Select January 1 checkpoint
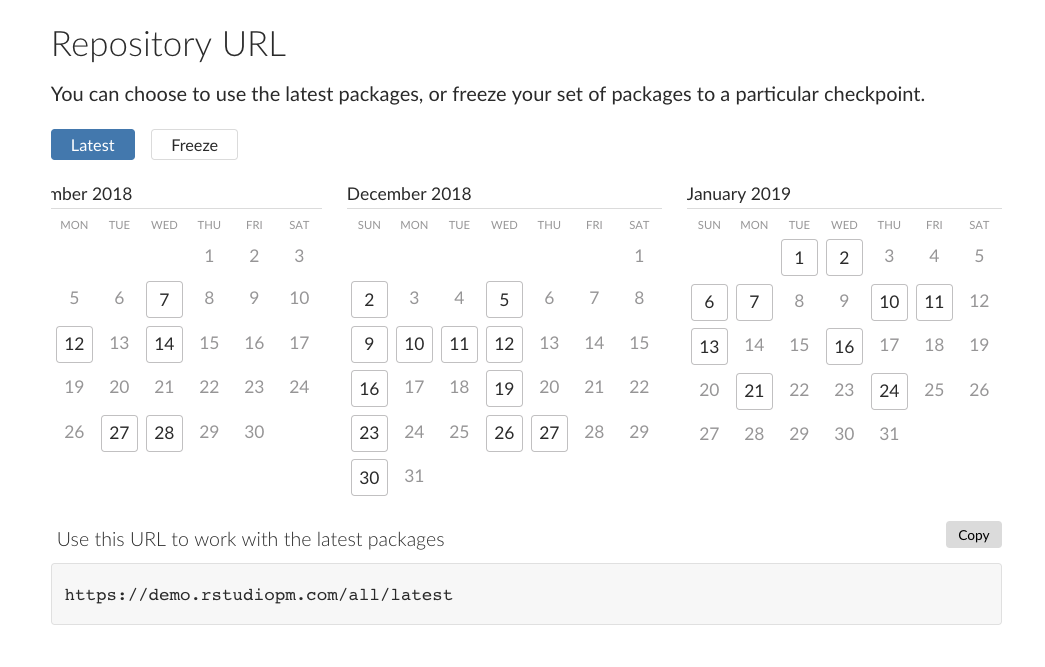 pos(799,258)
